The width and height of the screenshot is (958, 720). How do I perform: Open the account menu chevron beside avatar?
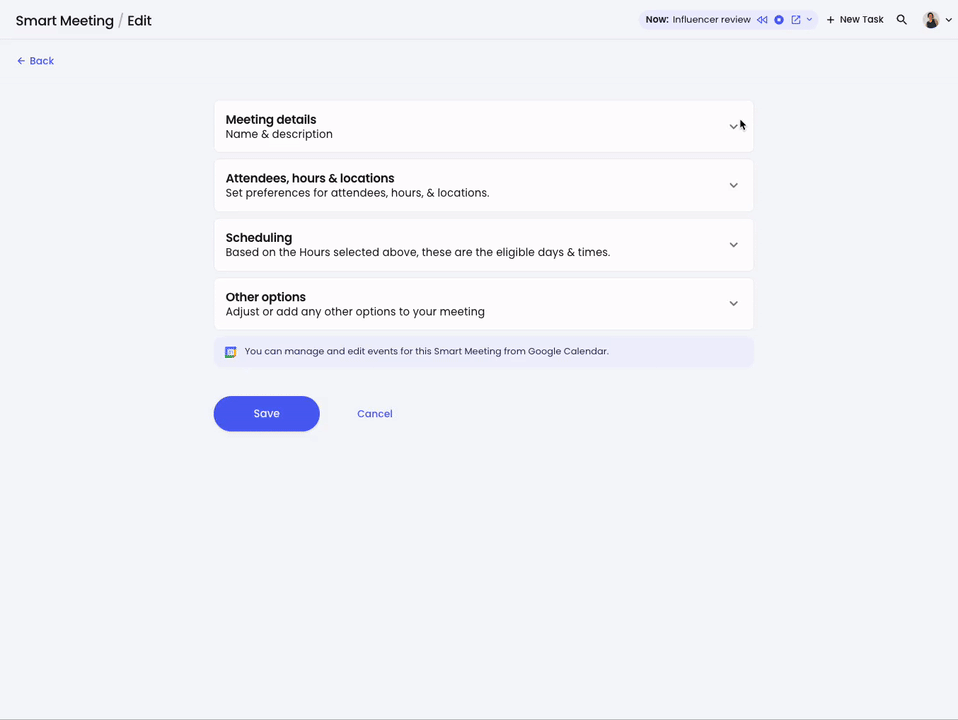coord(949,20)
